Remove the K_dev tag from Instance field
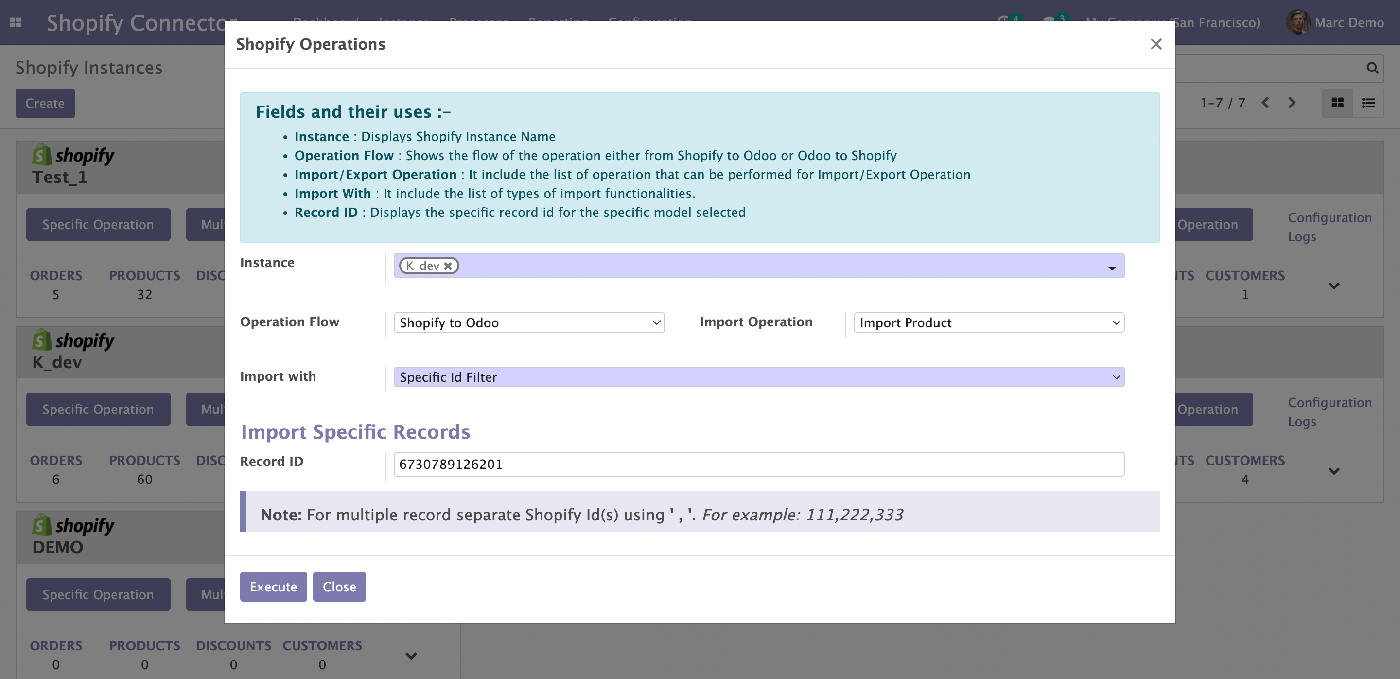This screenshot has width=1400, height=679. 449,266
